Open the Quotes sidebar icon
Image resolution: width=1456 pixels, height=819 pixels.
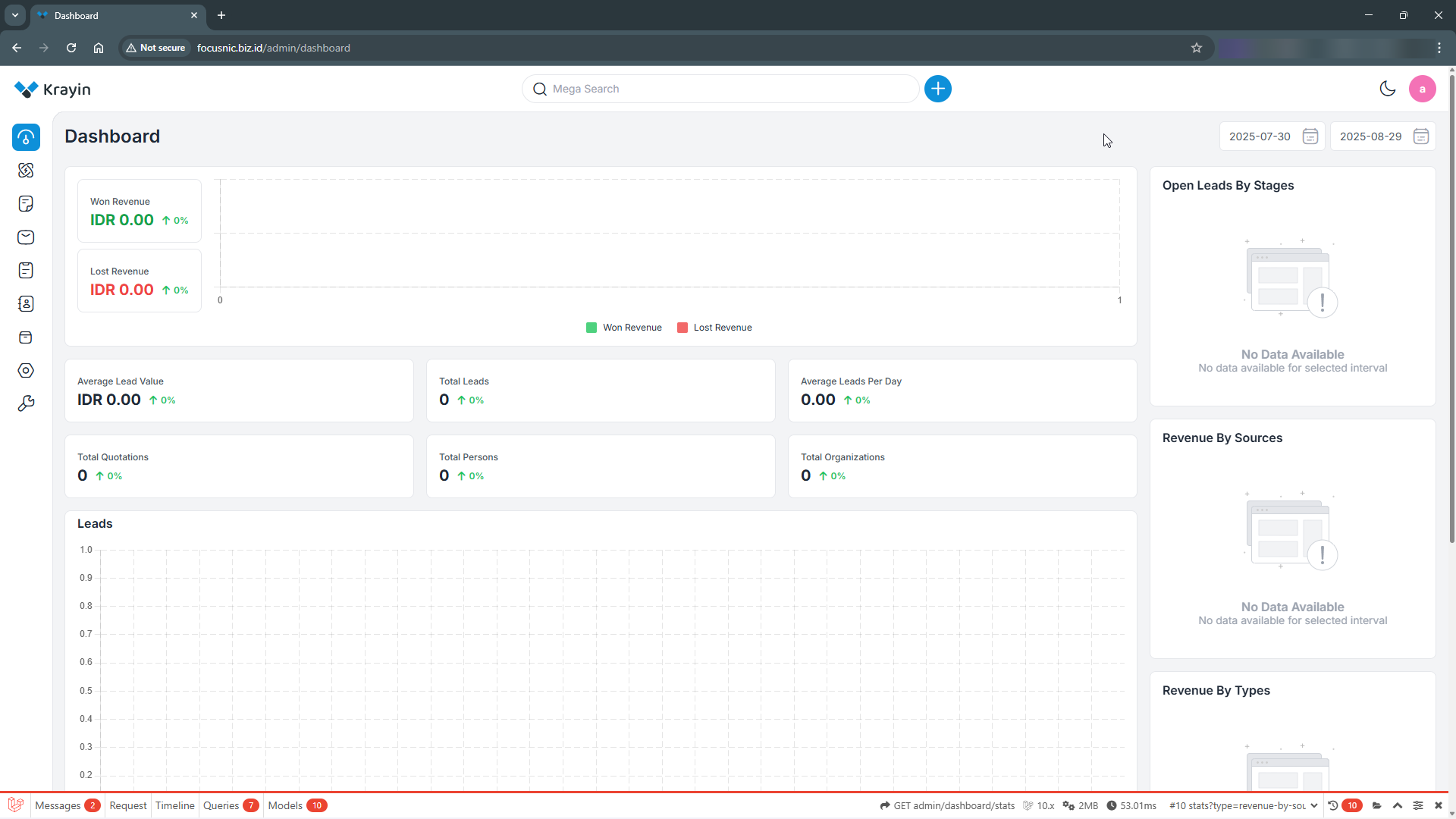26,204
